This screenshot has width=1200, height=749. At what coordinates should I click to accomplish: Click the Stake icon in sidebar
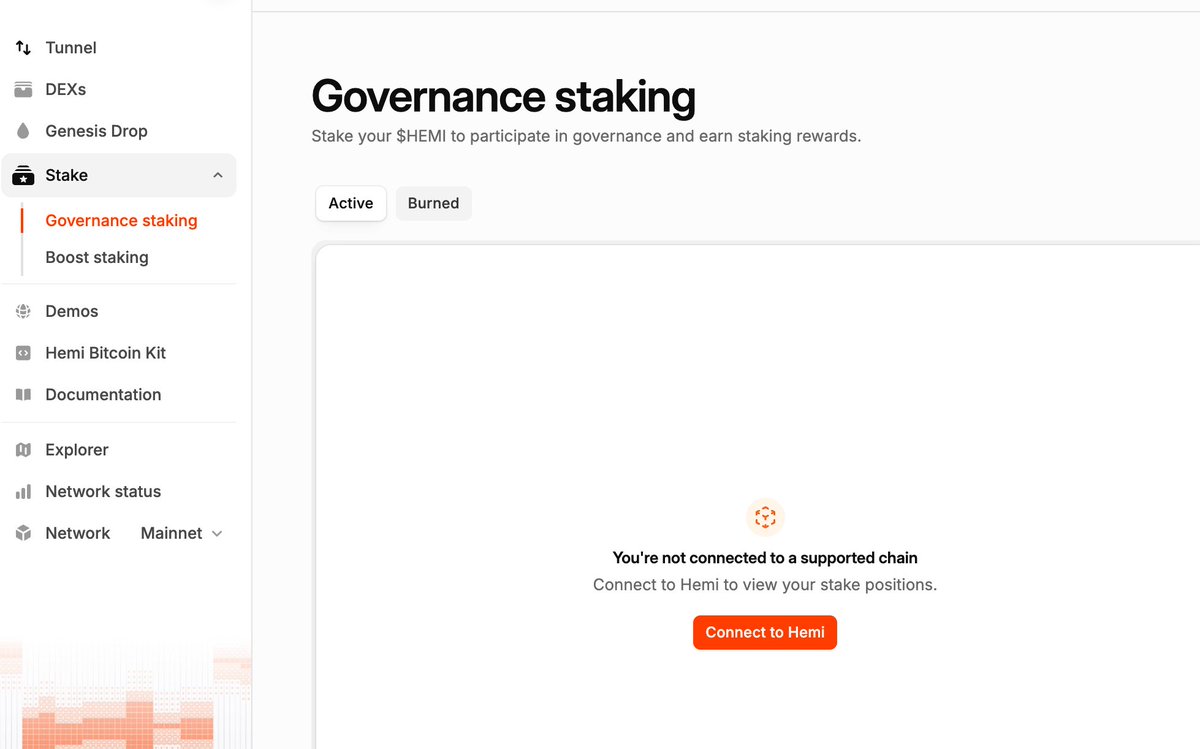click(23, 175)
